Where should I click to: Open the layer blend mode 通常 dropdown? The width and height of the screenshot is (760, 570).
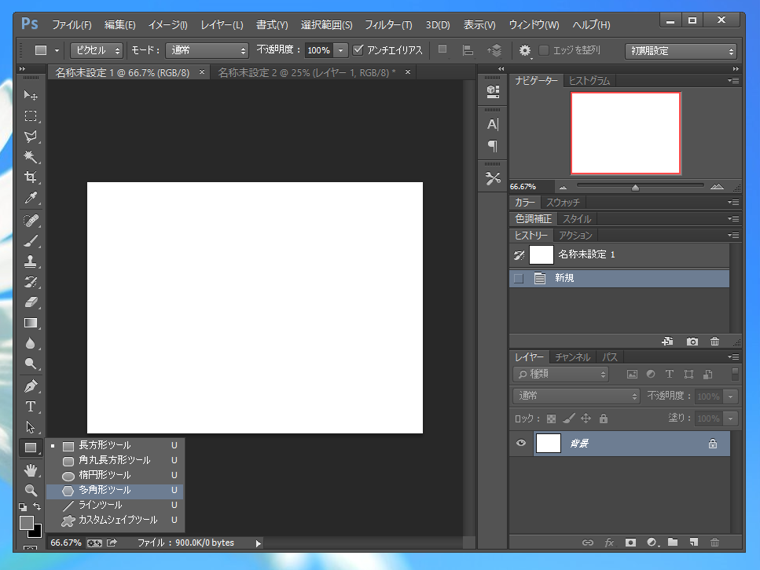pyautogui.click(x=576, y=396)
